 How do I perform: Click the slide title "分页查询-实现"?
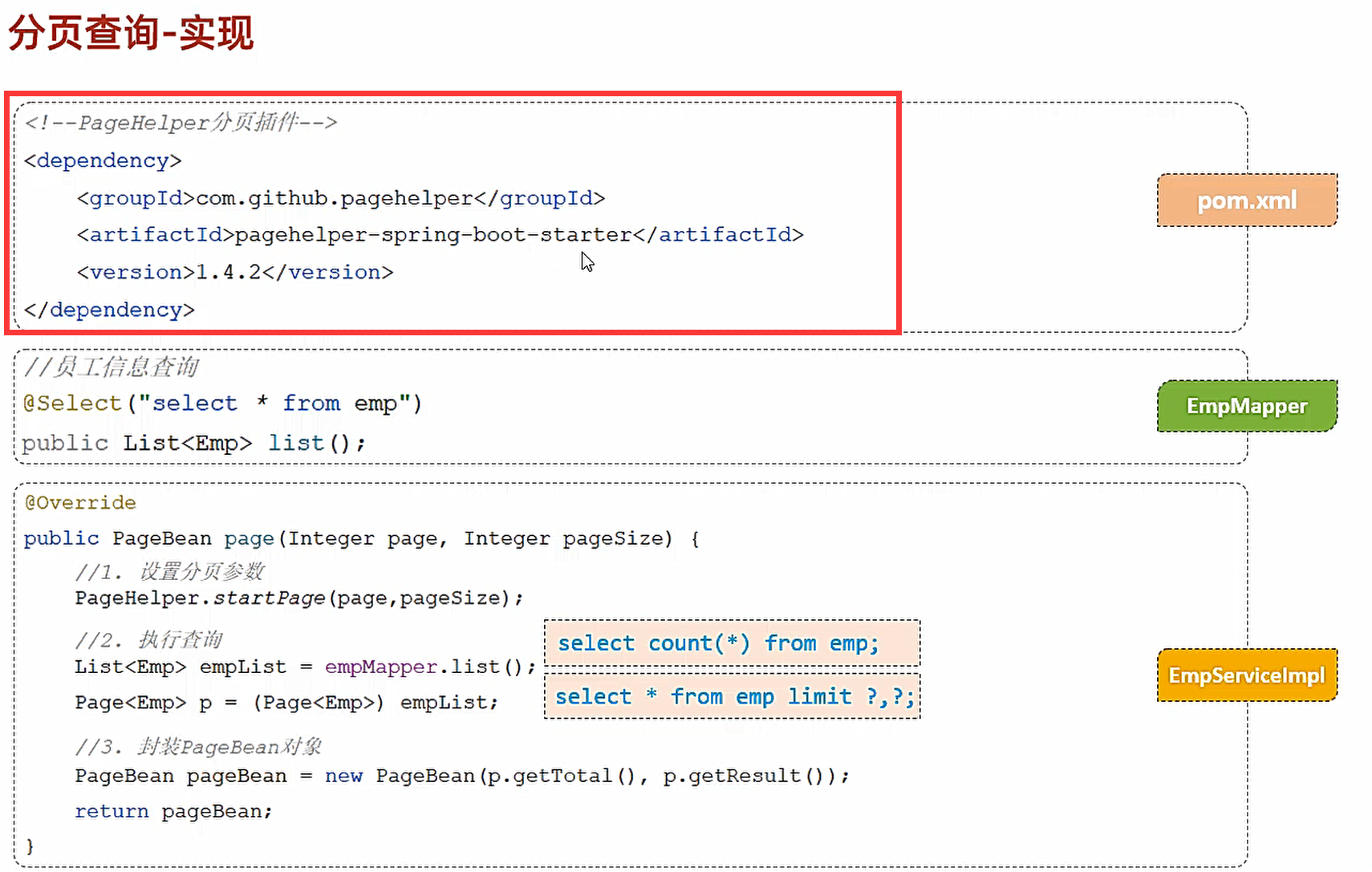[131, 33]
